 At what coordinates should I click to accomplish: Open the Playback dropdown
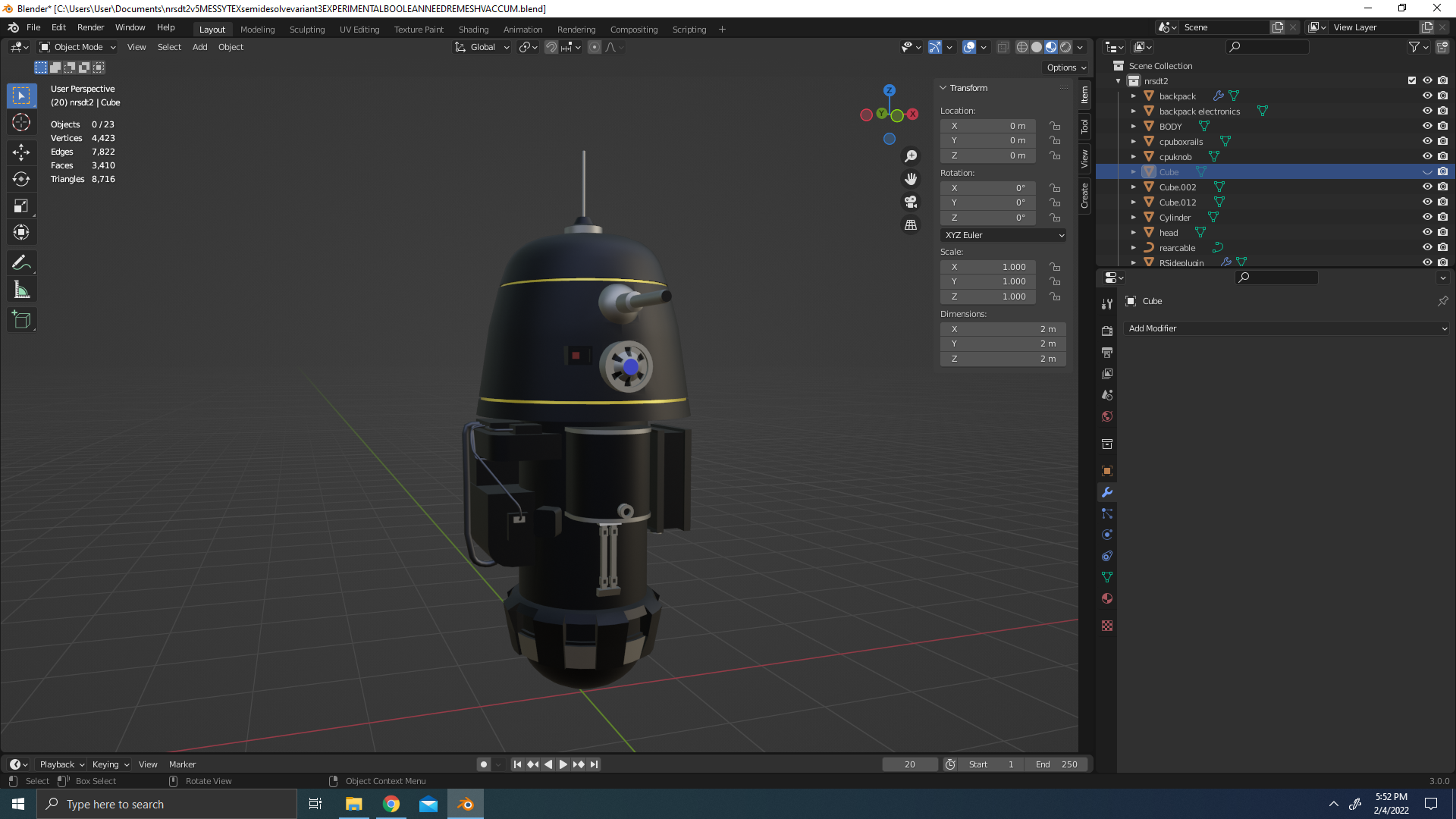click(61, 764)
